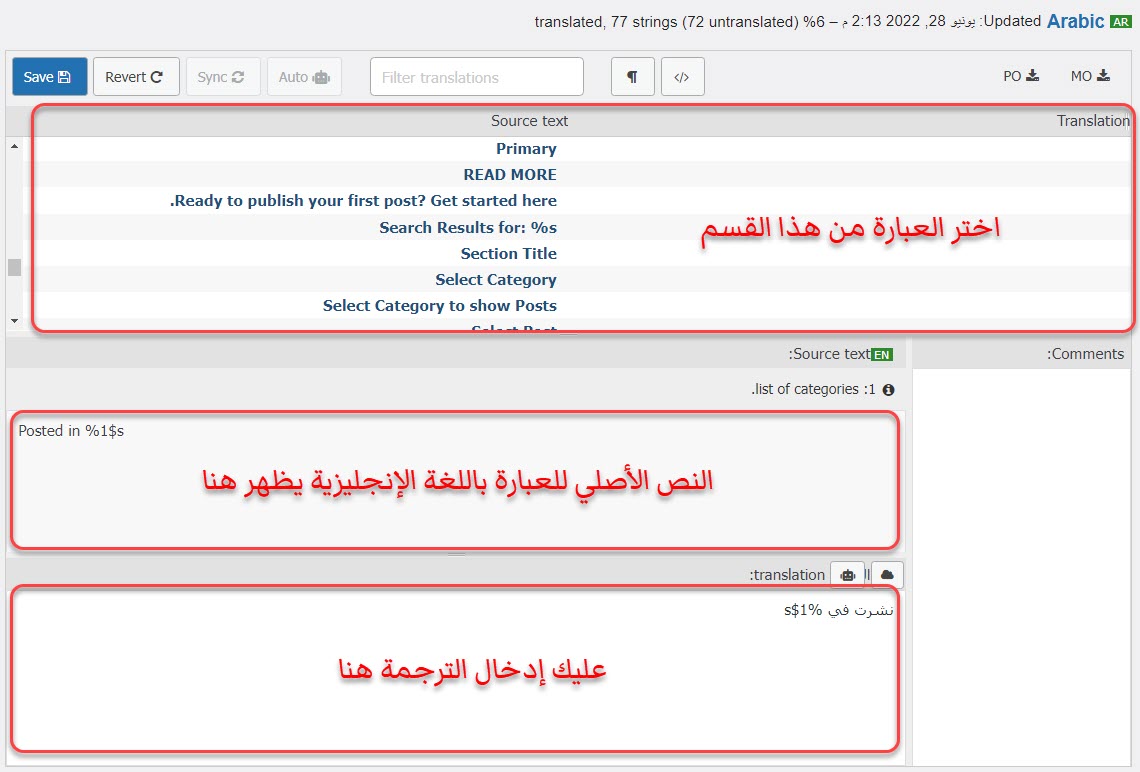
Task: Click the green AR language badge
Action: click(1120, 22)
